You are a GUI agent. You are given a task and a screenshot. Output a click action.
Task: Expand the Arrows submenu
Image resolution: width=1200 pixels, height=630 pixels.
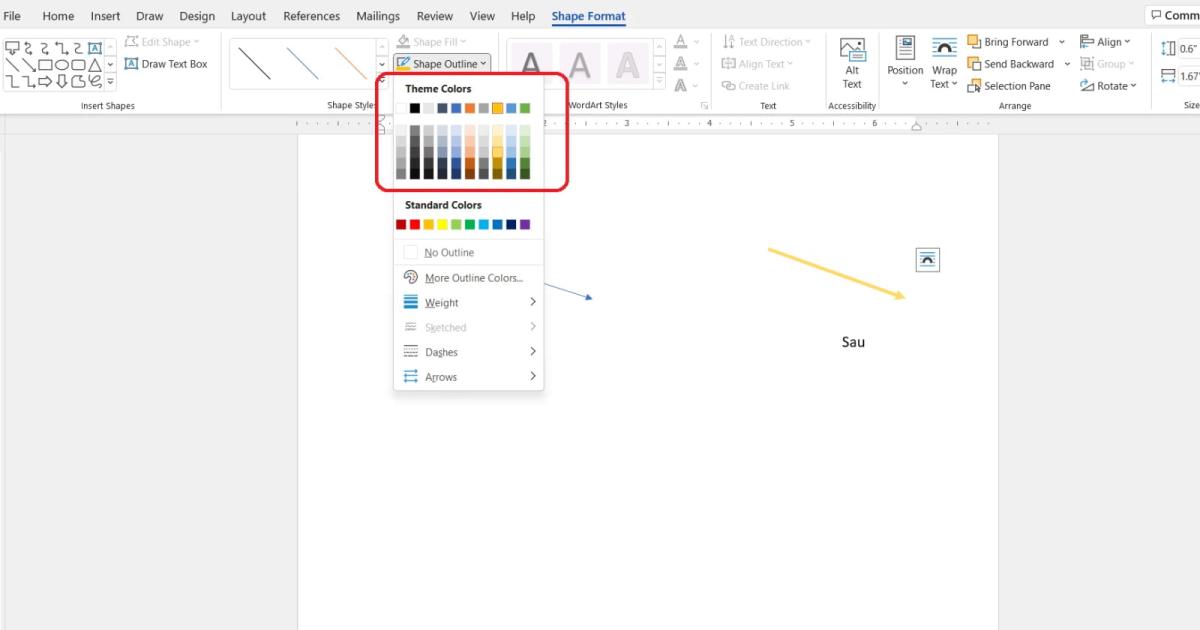(468, 377)
